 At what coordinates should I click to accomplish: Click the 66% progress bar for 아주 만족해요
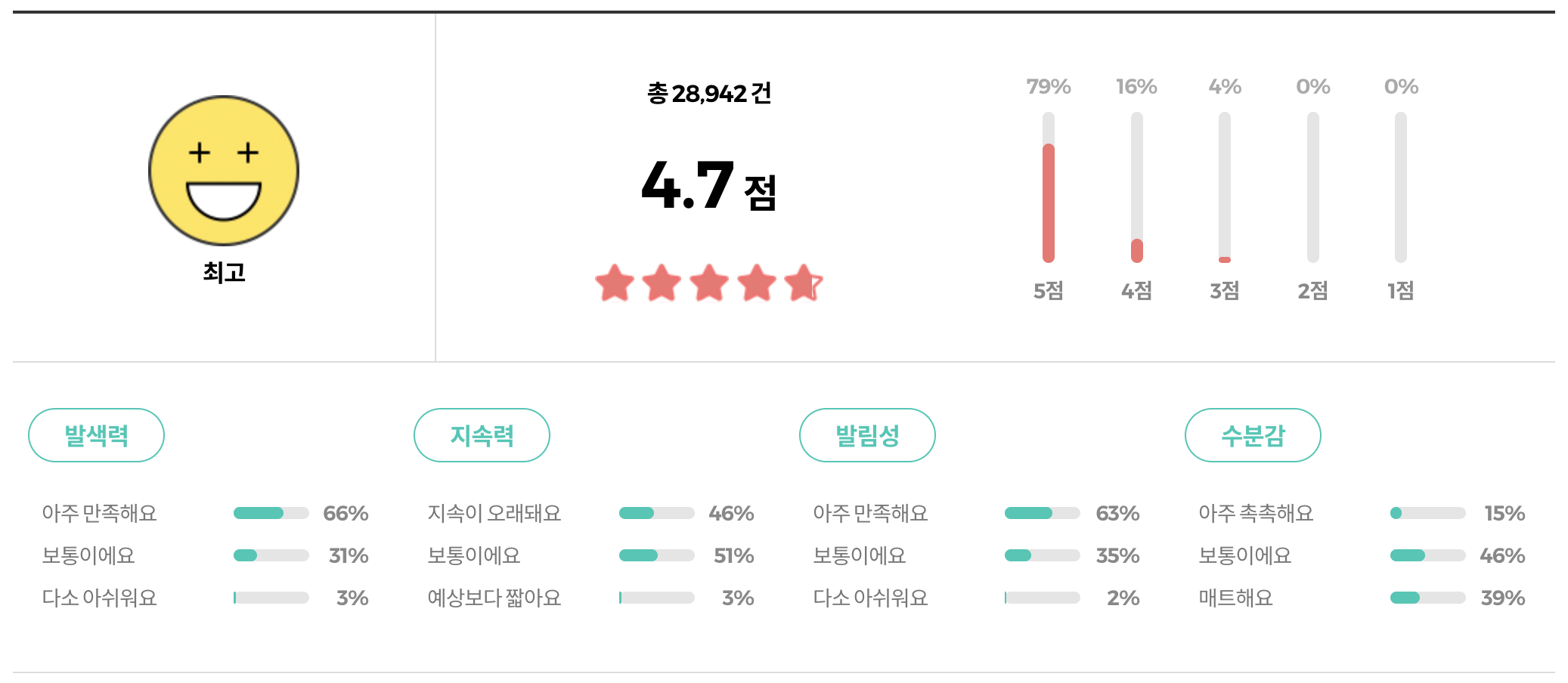pyautogui.click(x=273, y=513)
